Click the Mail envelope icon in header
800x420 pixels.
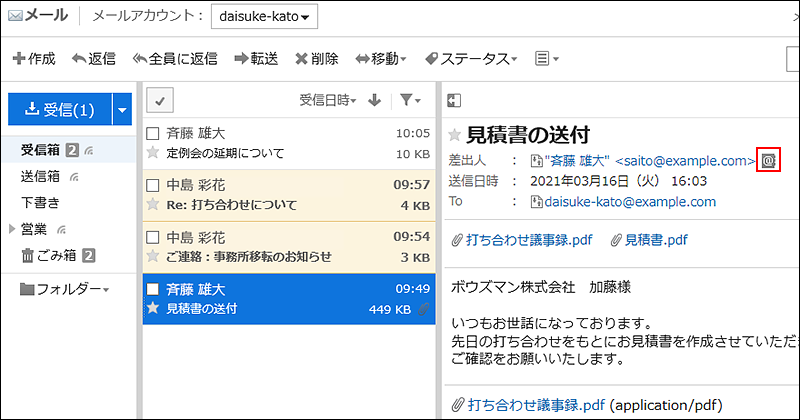[x=15, y=16]
